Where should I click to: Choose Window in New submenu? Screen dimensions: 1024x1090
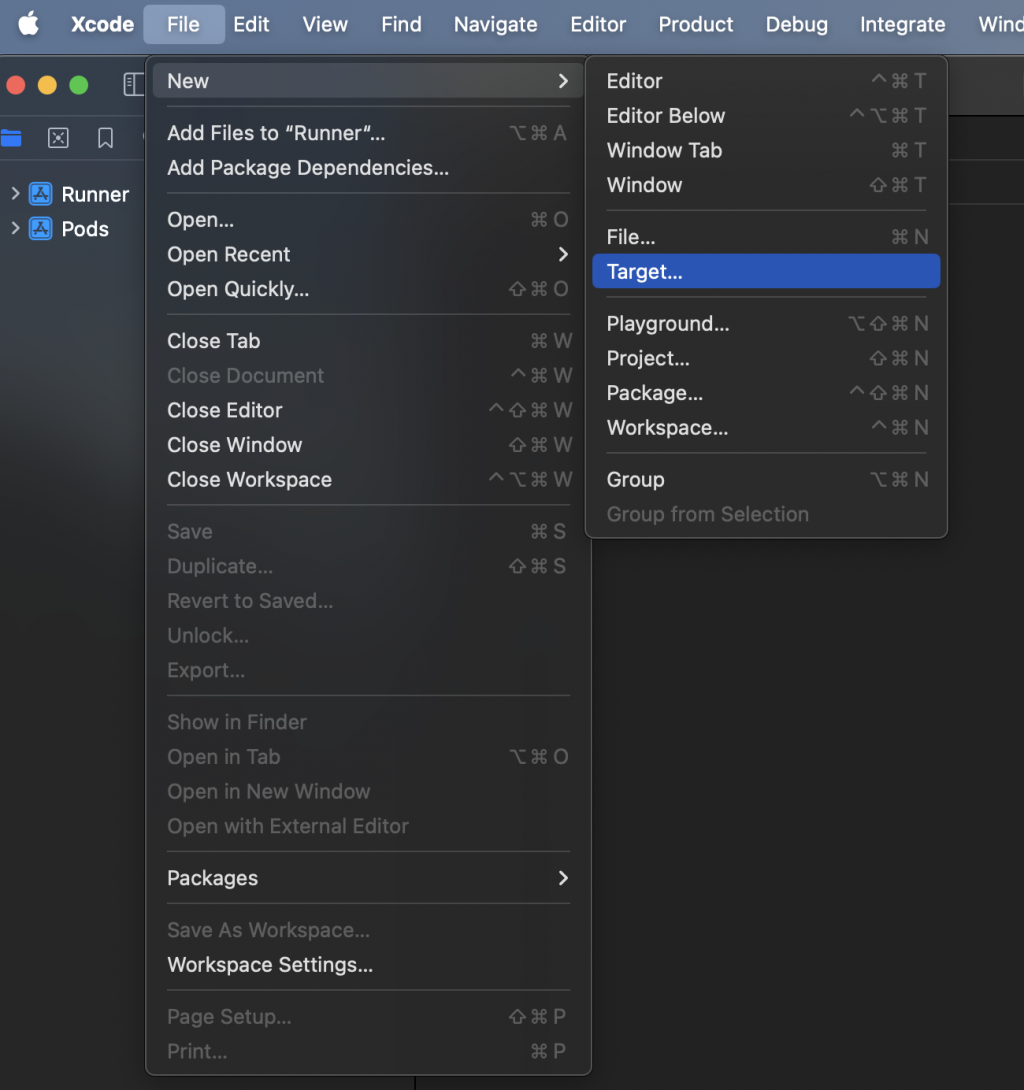click(766, 185)
